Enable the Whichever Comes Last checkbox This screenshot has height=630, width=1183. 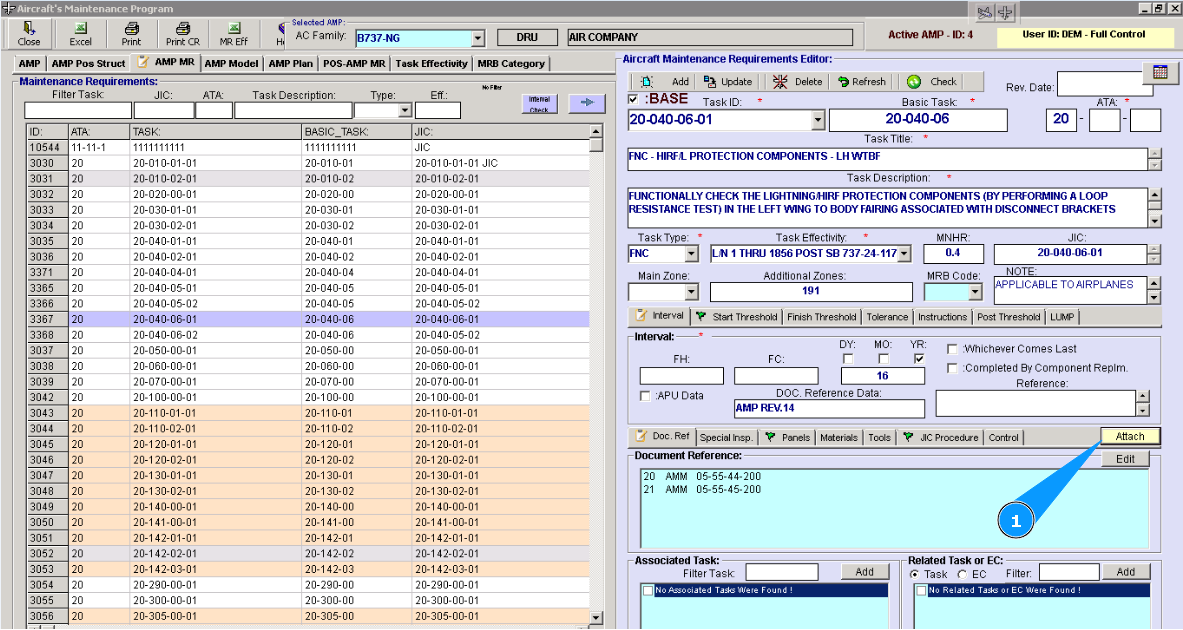[952, 349]
